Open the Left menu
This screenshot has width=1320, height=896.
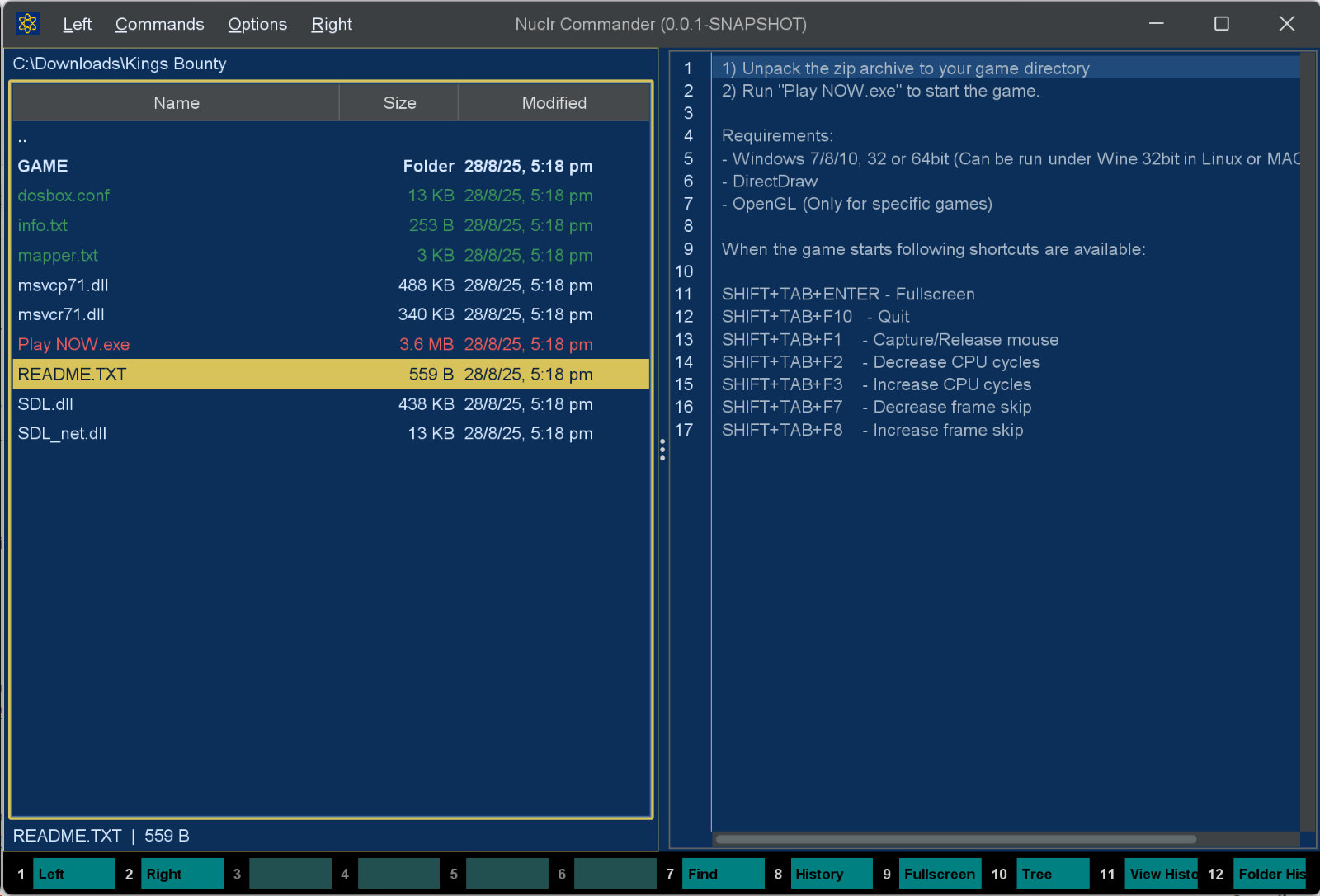coord(77,24)
